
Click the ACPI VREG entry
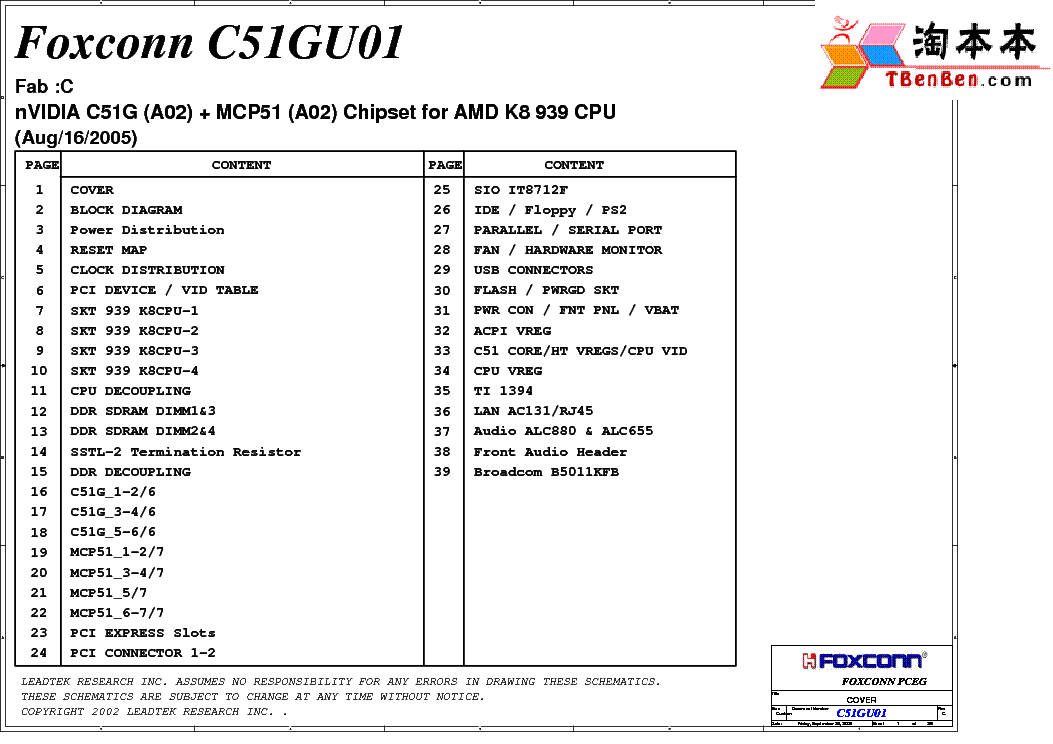point(512,331)
